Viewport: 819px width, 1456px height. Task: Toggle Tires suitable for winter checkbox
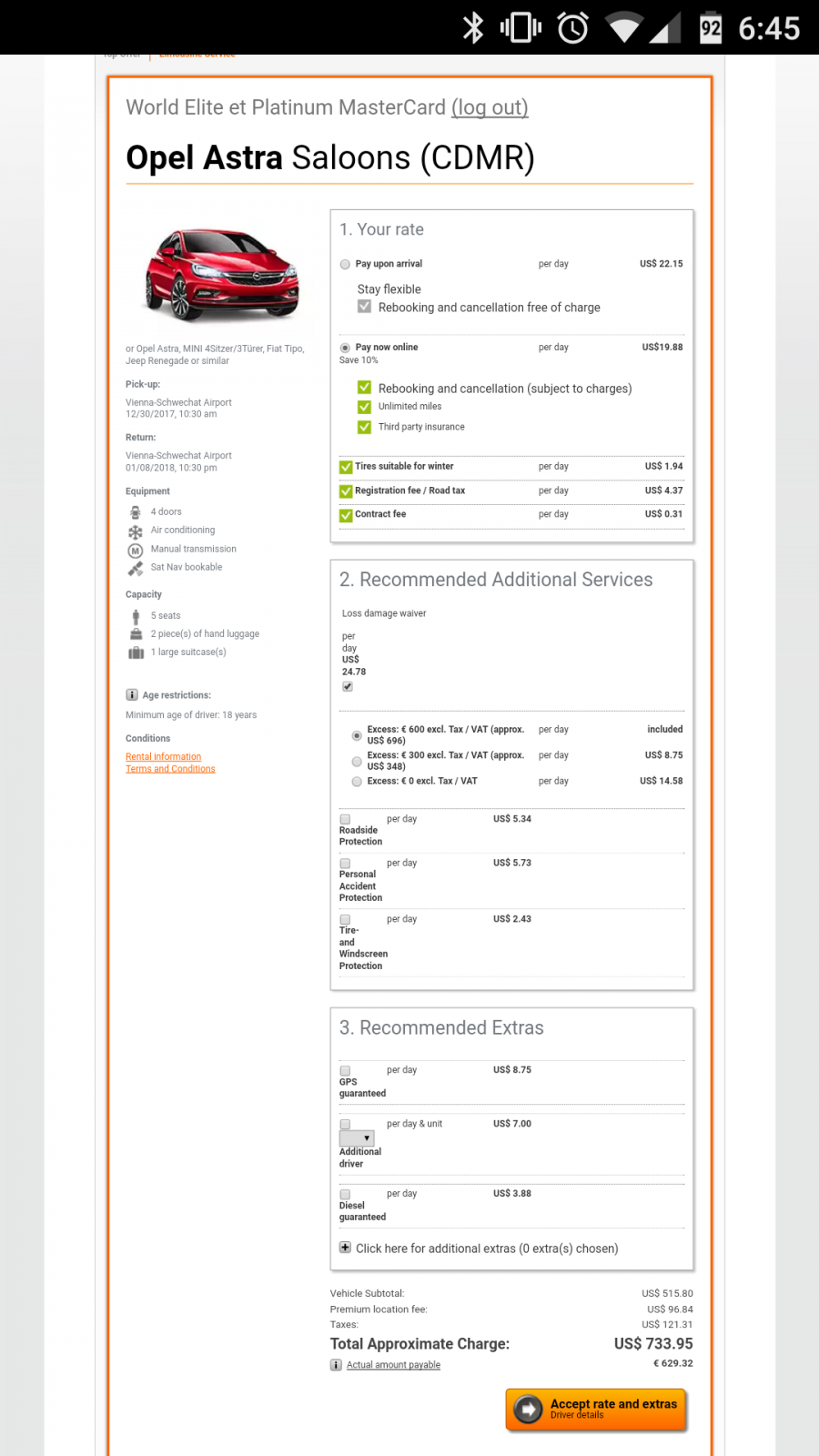346,468
